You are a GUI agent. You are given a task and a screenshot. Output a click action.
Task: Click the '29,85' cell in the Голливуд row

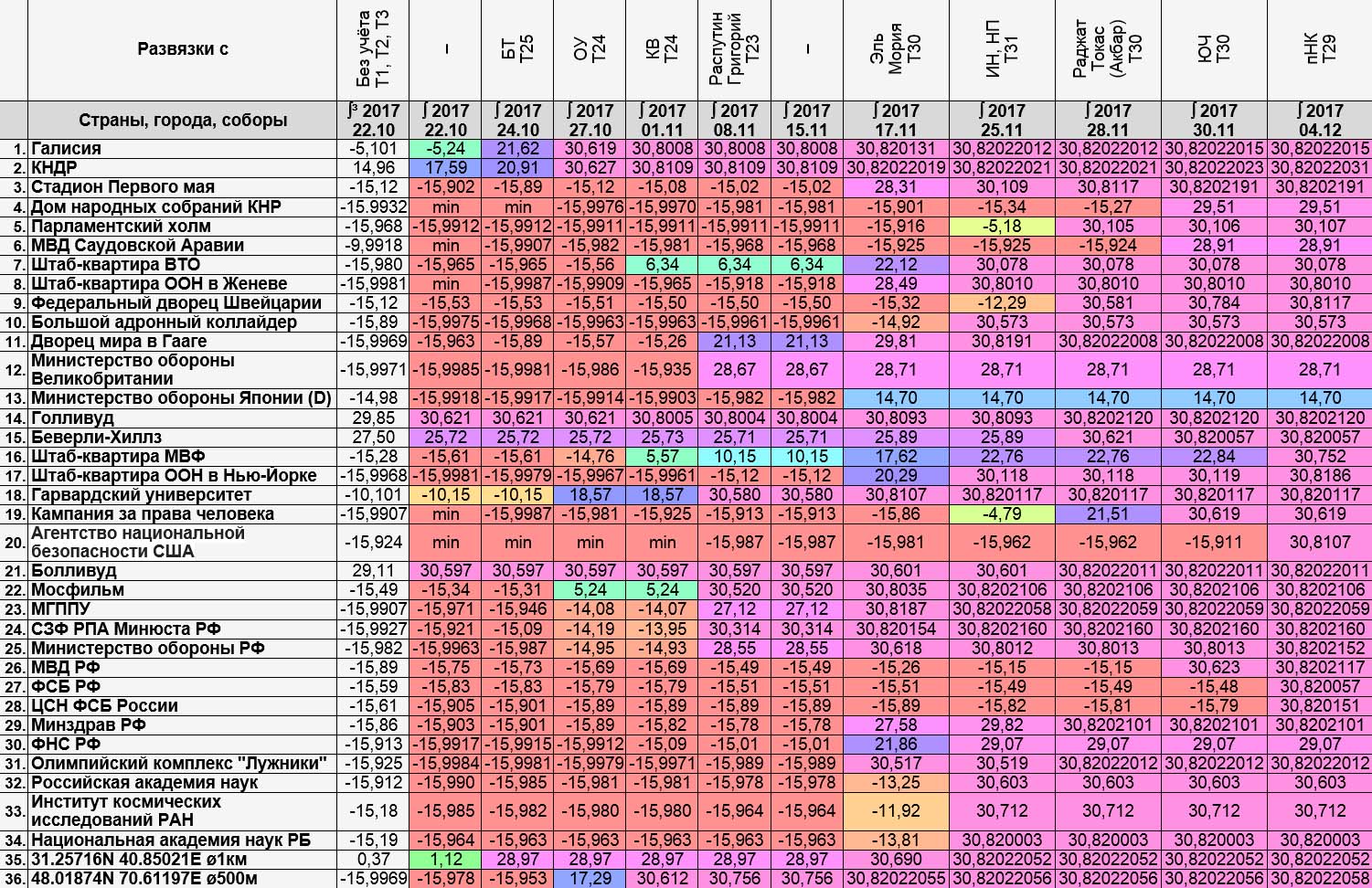tap(373, 418)
